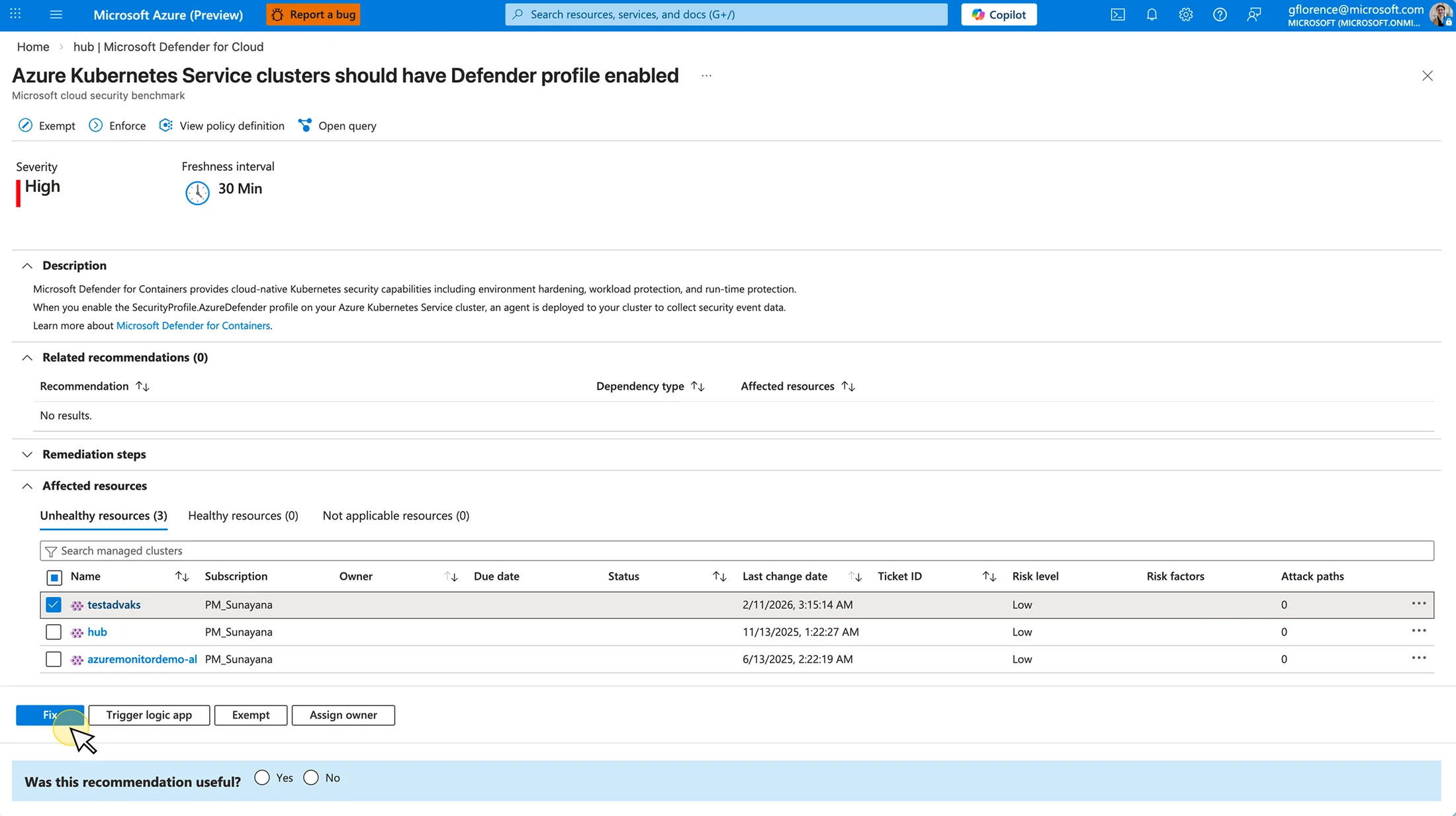Collapse the Affected resources section
The image size is (1456, 816).
(27, 486)
